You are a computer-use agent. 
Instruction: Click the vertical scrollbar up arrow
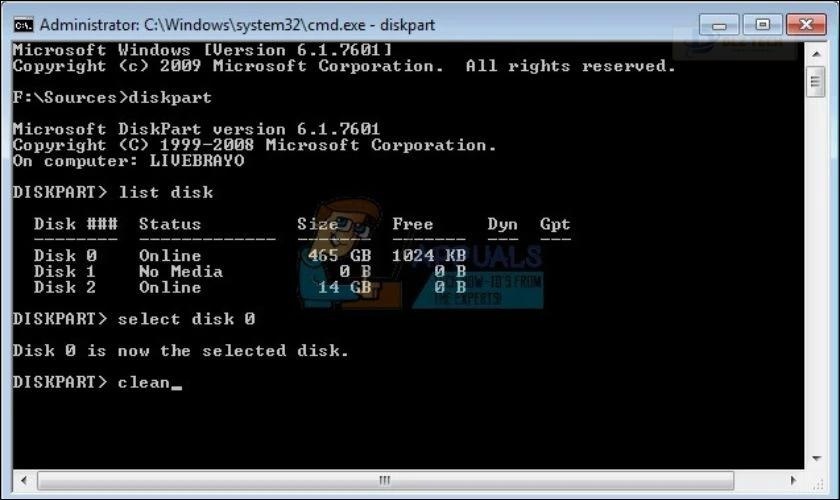click(816, 54)
